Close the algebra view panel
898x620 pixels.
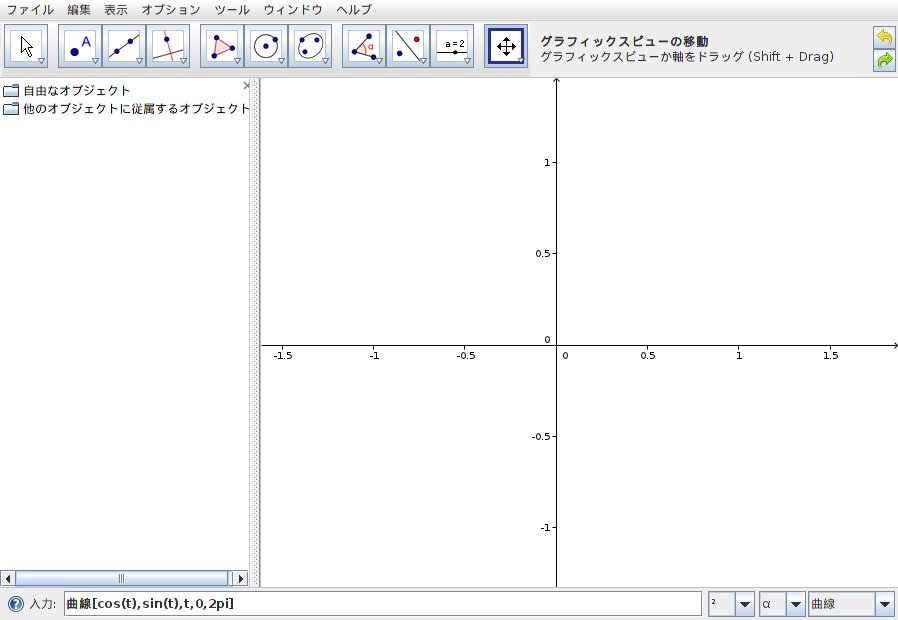pos(247,86)
